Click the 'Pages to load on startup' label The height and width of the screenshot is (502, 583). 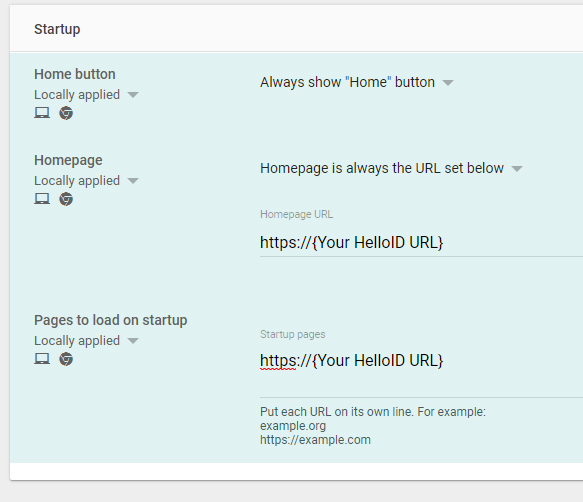(x=111, y=320)
